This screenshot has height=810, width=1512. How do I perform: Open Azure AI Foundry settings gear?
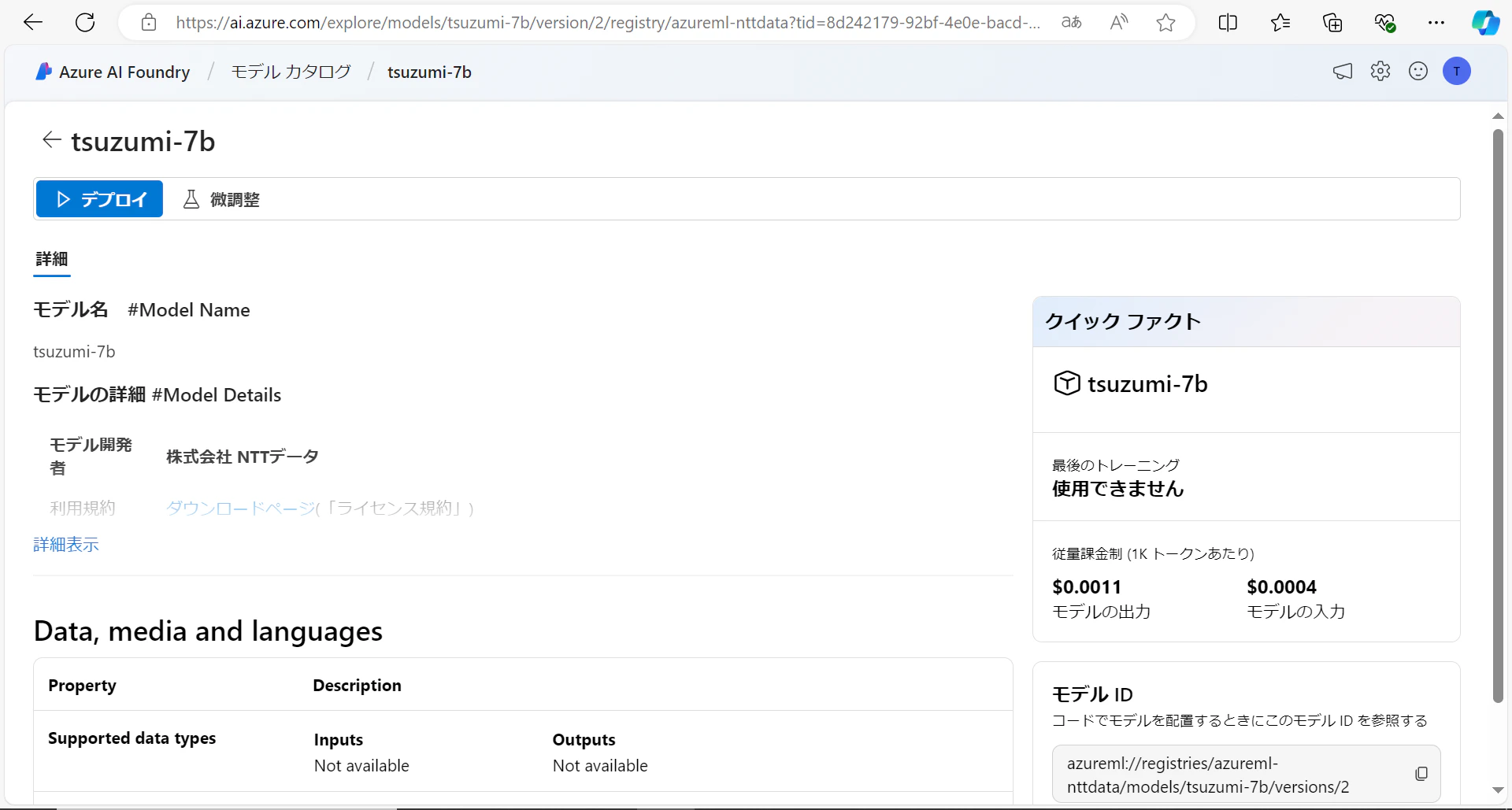(1380, 71)
